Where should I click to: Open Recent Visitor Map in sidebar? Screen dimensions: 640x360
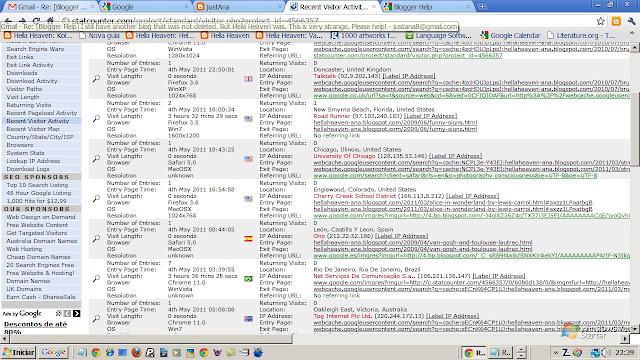33,129
